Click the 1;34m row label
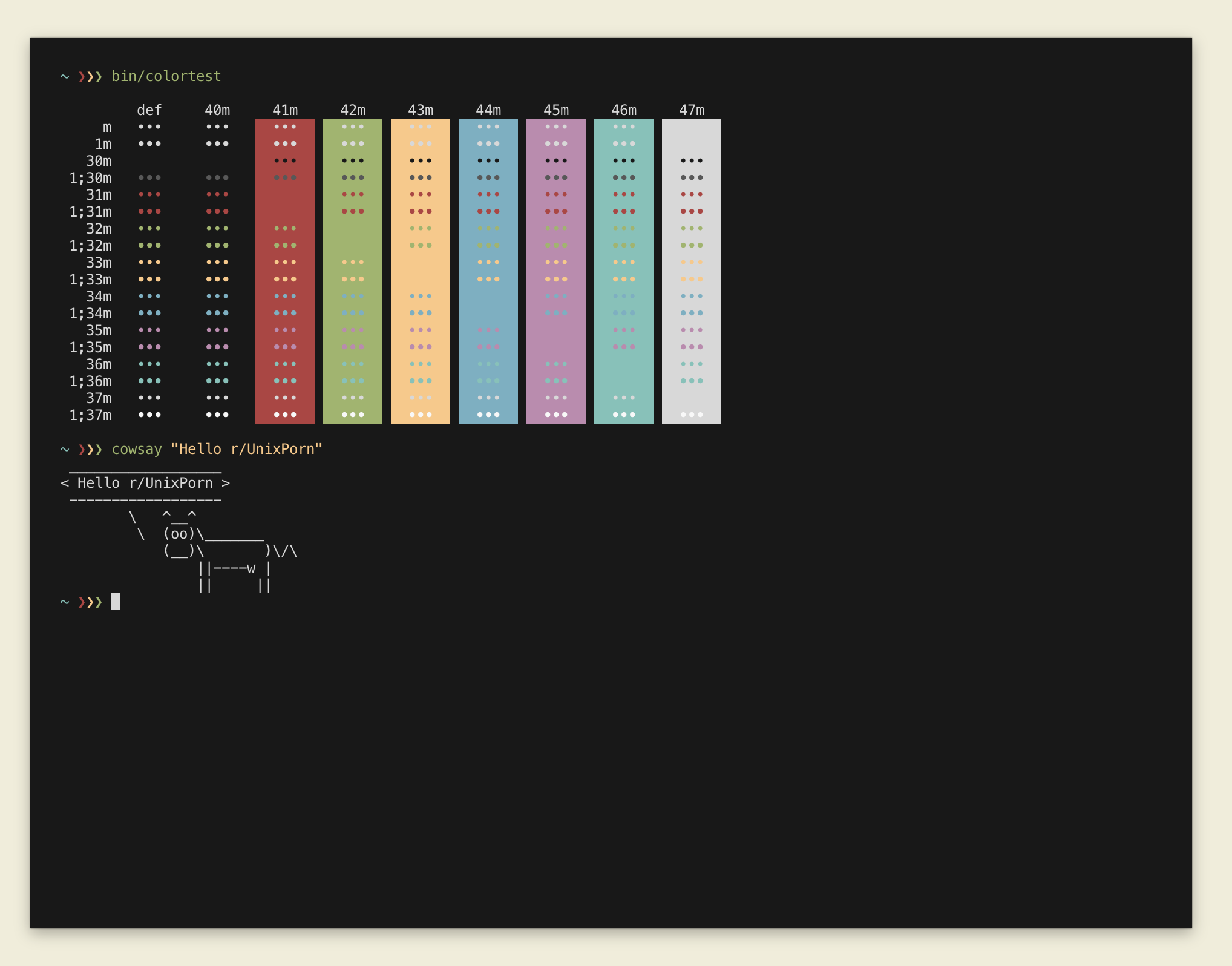The image size is (1232, 966). (x=90, y=314)
